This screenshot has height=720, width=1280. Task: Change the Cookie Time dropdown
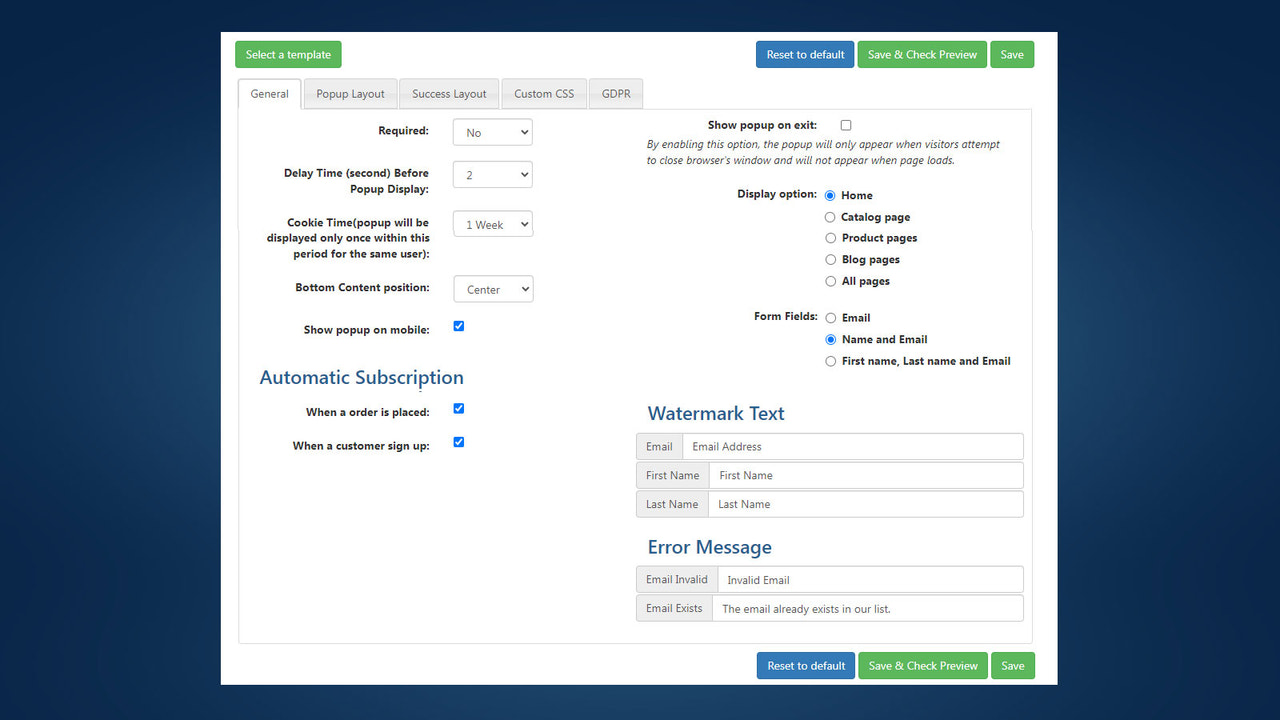[492, 223]
